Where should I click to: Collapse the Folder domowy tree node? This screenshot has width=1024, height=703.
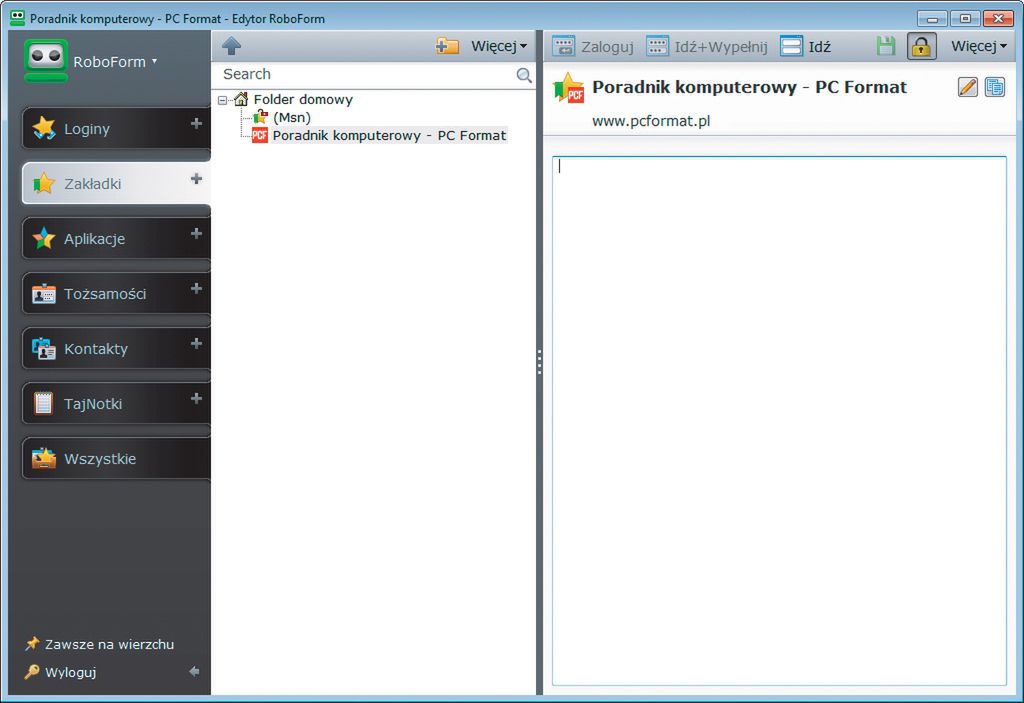point(223,100)
